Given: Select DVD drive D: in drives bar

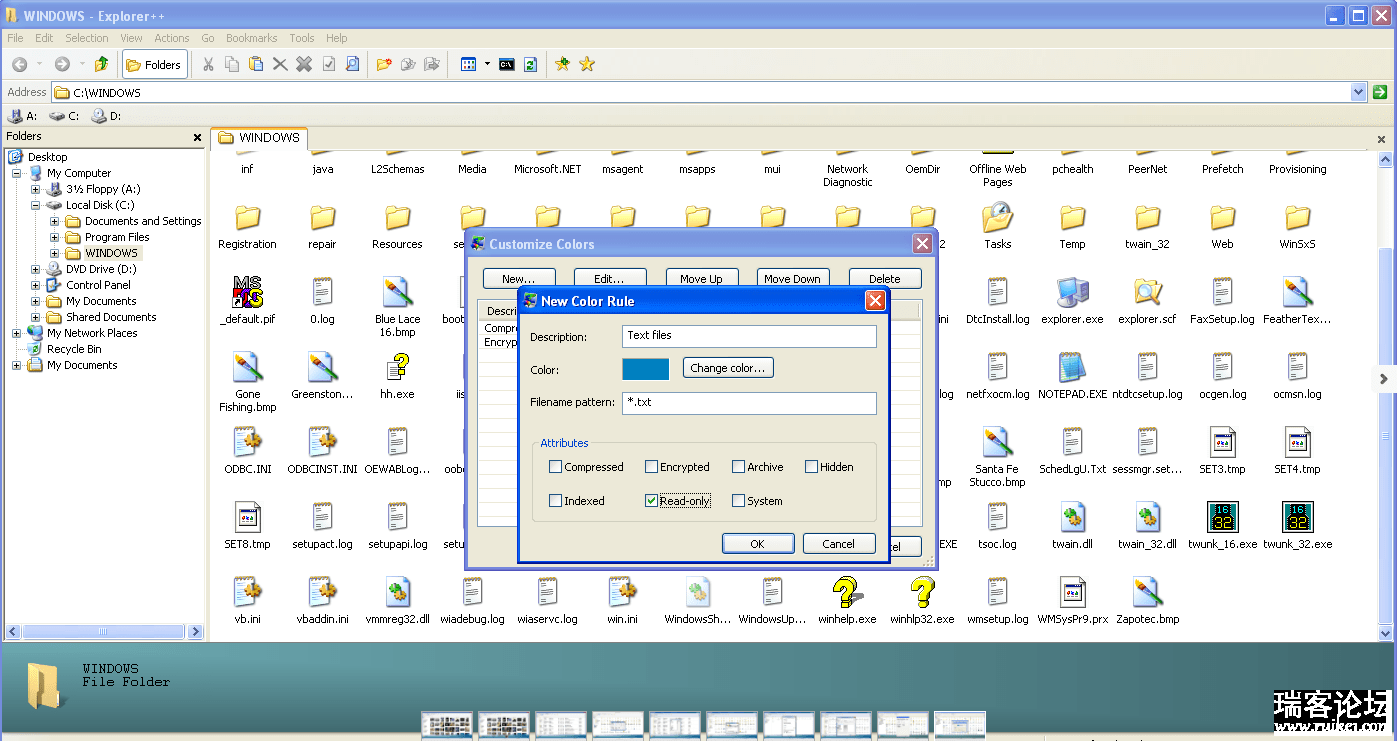Looking at the screenshot, I should click(x=106, y=116).
